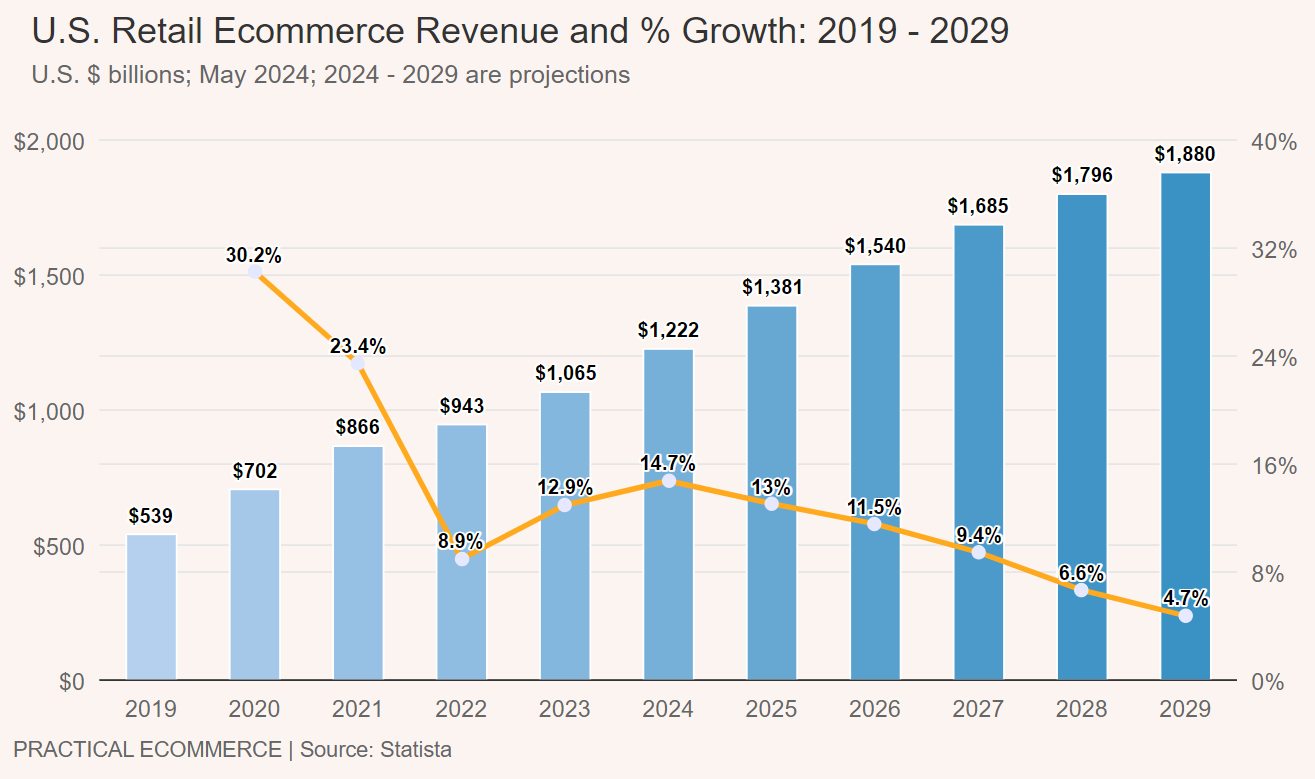The image size is (1315, 779).
Task: Select the 2019 year label on the x-axis
Action: pos(151,709)
